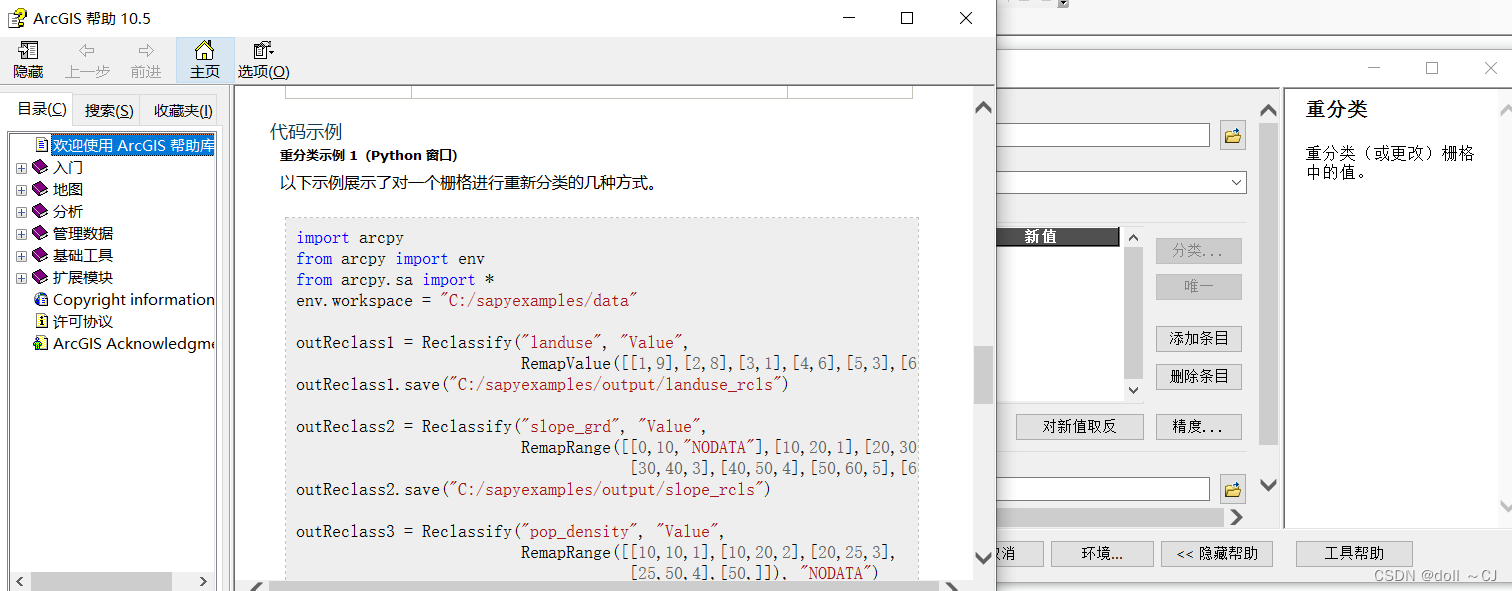Screen dimensions: 1512x591
Task: Maximize the ArcGIS 帮助 window
Action: pos(907,18)
